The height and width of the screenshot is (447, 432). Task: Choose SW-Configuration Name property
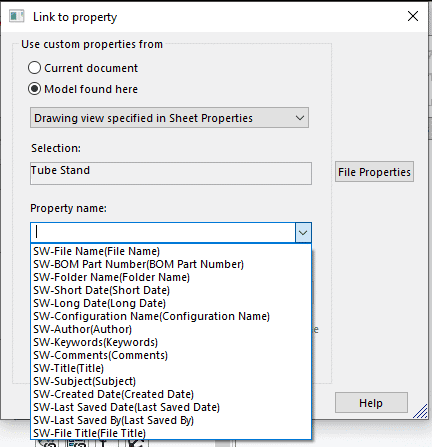(x=171, y=316)
